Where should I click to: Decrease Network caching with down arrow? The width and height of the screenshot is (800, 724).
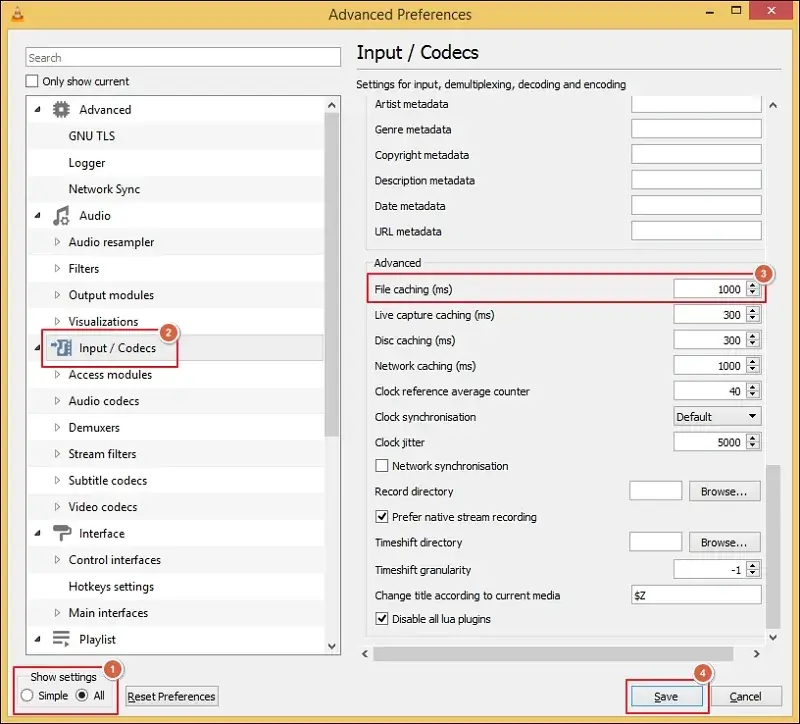click(753, 369)
